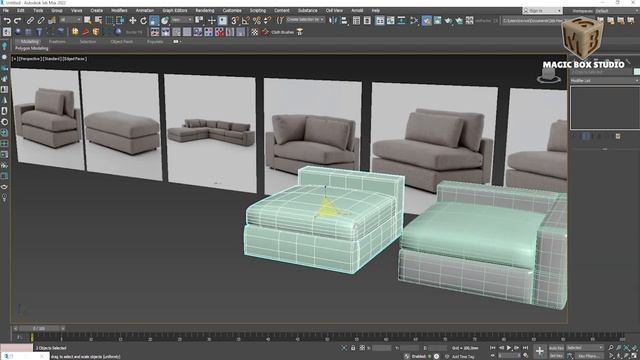640x360 pixels.
Task: Toggle 3D Snaps
Action: point(235,20)
